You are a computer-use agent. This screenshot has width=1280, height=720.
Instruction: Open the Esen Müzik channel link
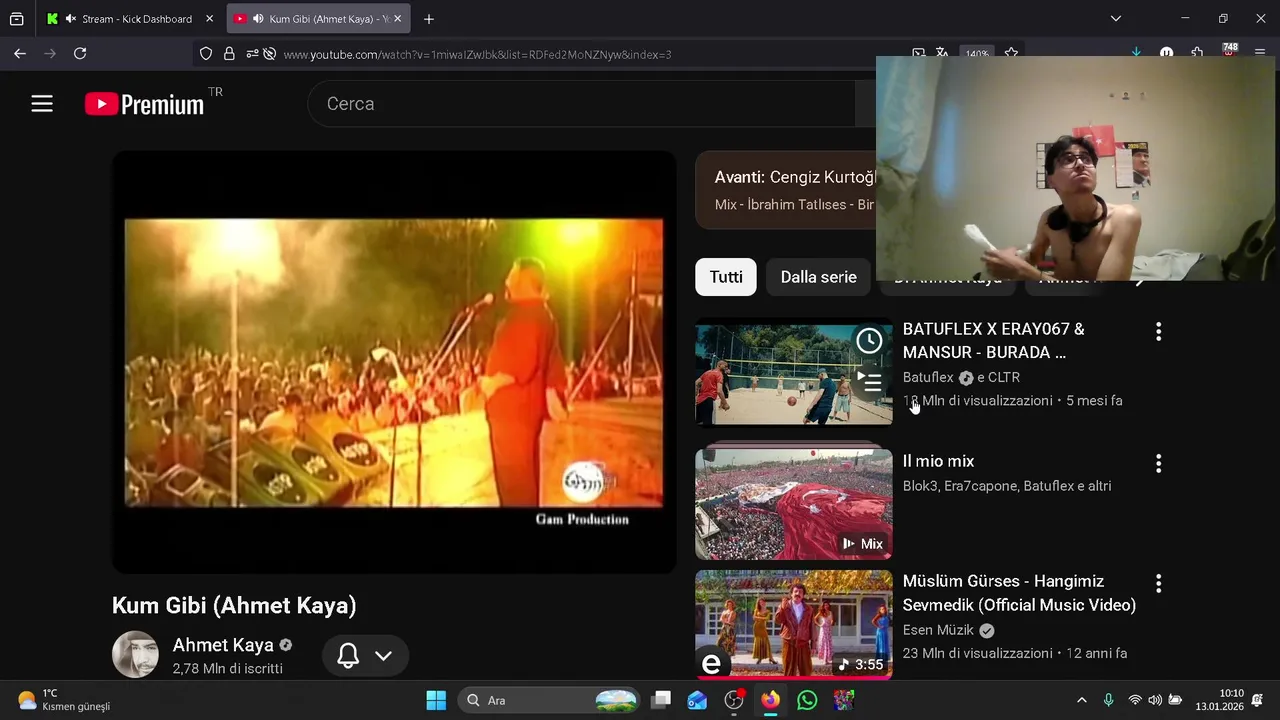coord(938,630)
